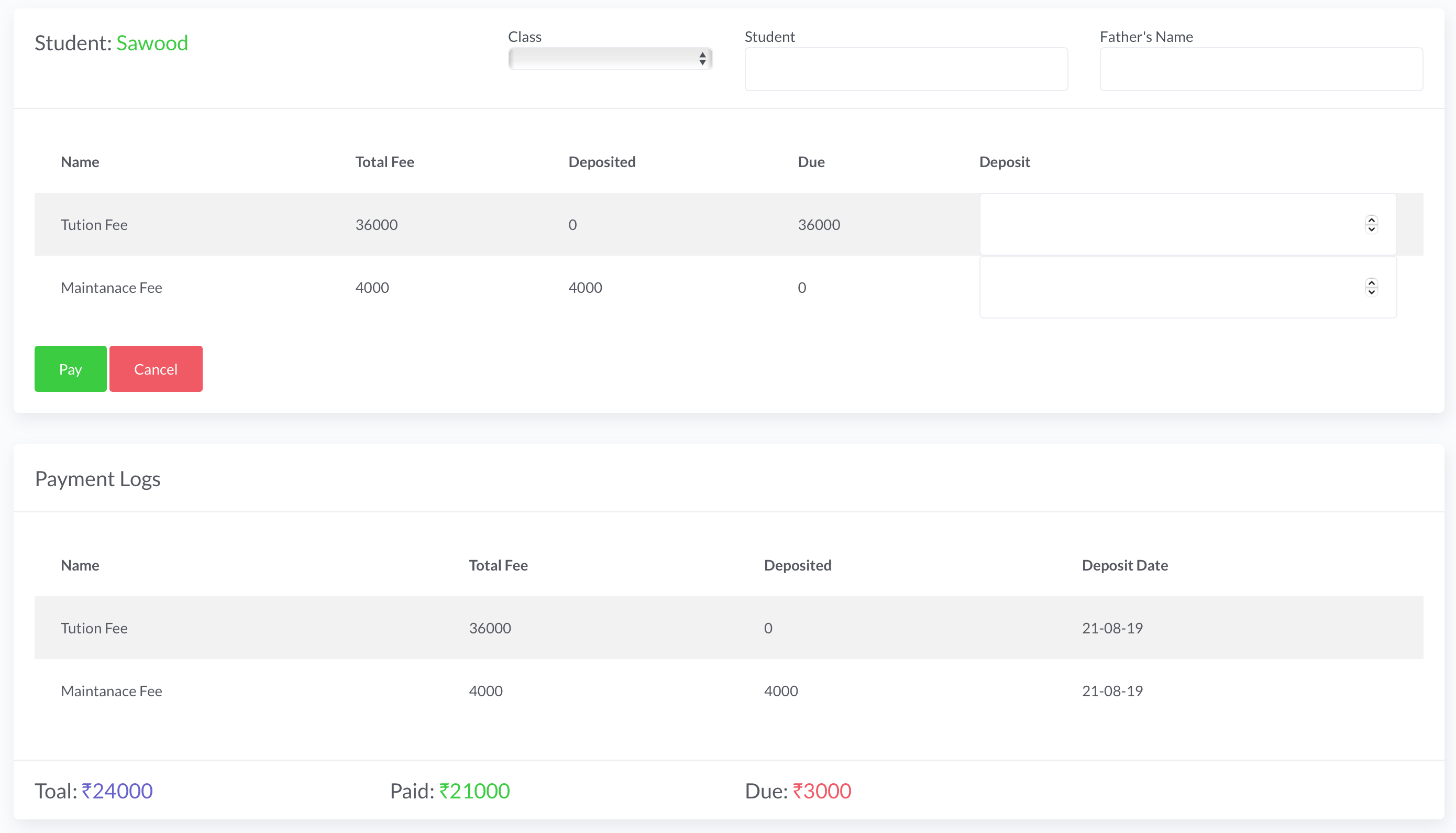Image resolution: width=1456 pixels, height=833 pixels.
Task: Click the Tution Fee log date 21-08-19
Action: [1112, 628]
